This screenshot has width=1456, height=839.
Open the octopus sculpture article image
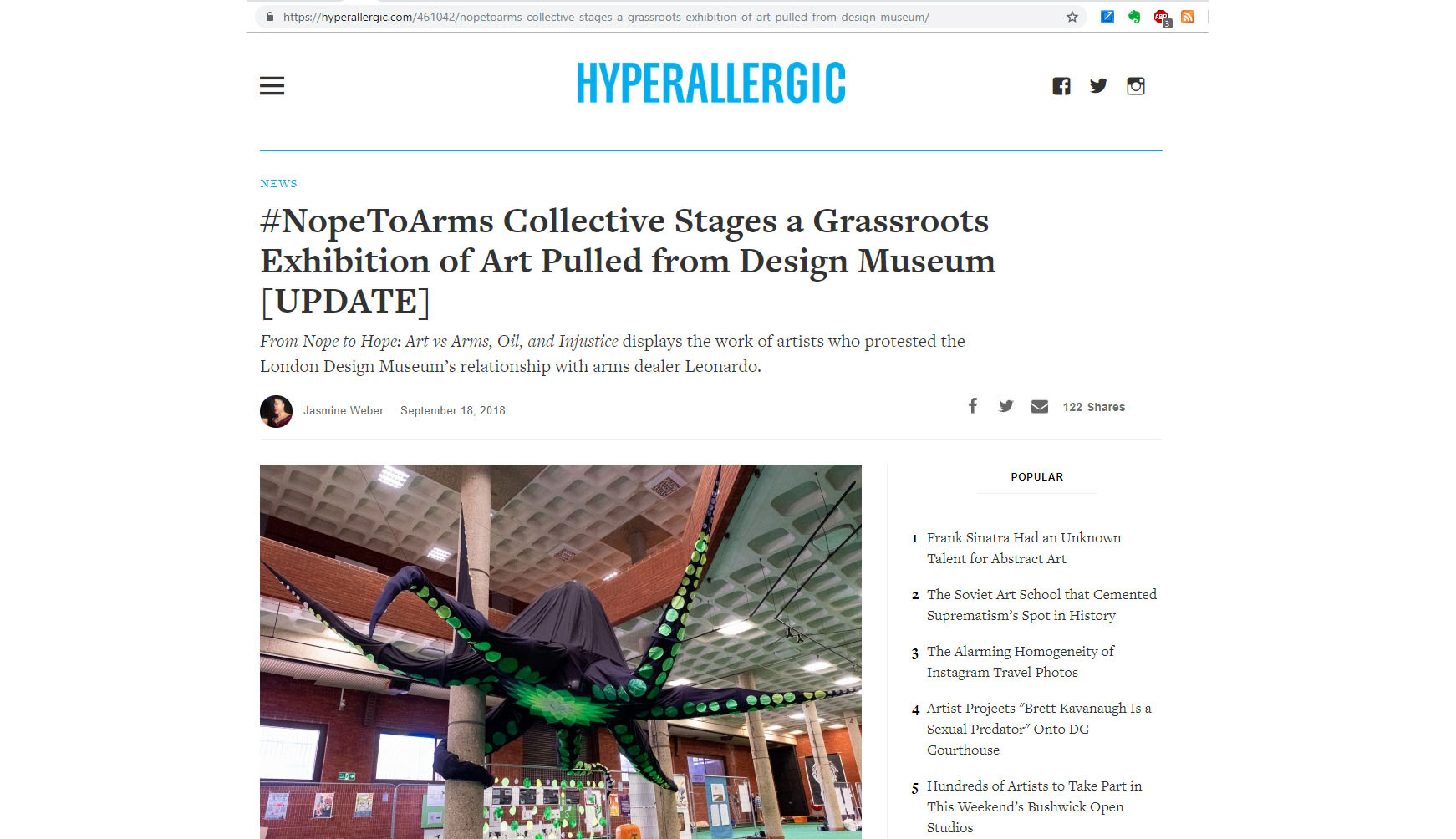click(560, 652)
